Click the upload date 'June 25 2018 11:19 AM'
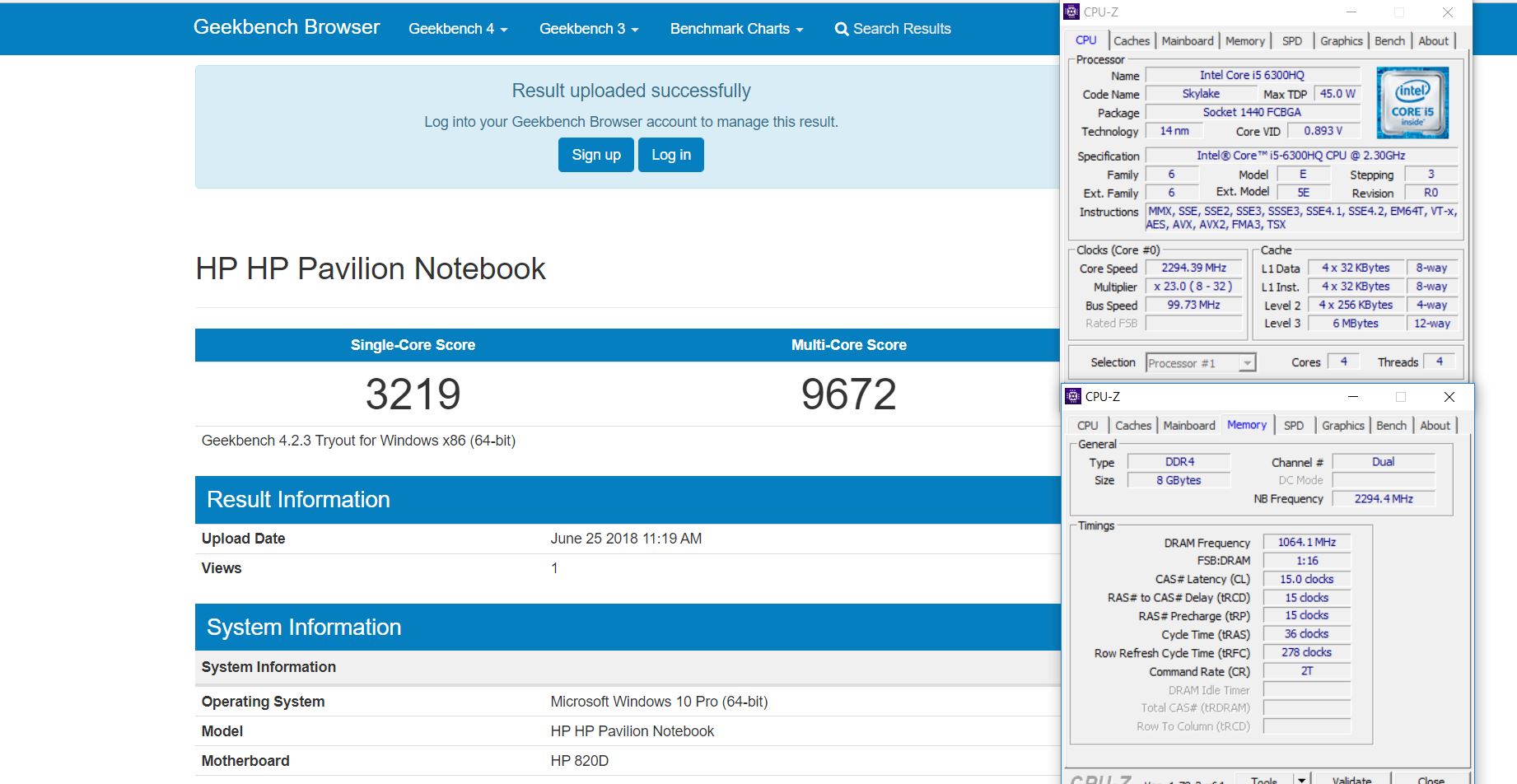 pyautogui.click(x=626, y=539)
